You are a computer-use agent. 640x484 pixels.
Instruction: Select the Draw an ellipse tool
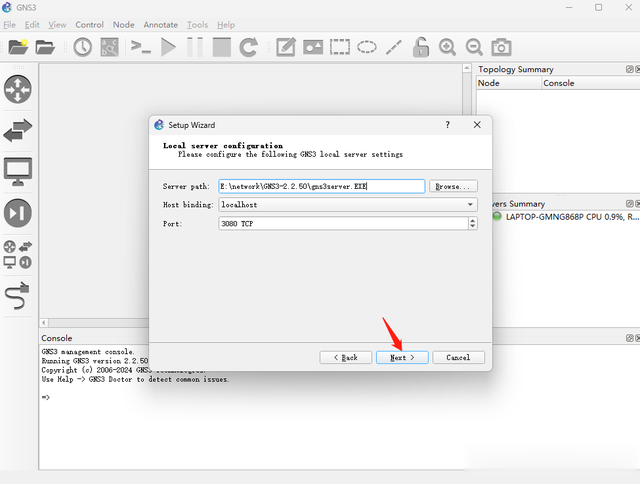(367, 47)
